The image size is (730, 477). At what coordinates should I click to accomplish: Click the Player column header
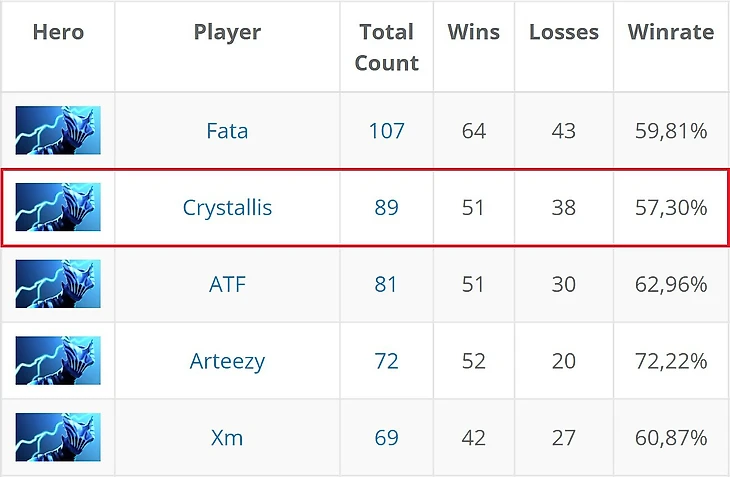pos(227,32)
